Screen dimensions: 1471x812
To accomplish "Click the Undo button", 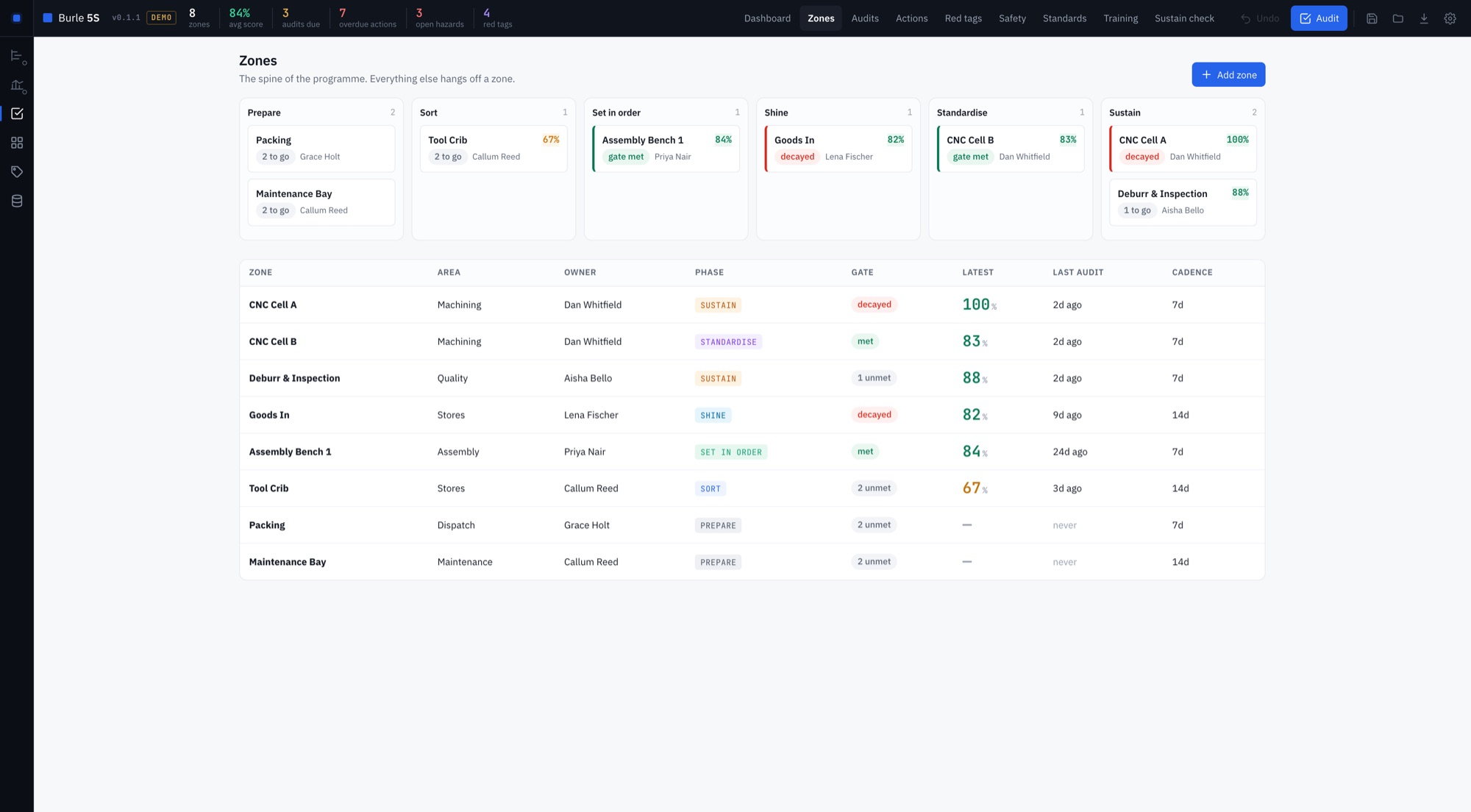I will (x=1259, y=18).
